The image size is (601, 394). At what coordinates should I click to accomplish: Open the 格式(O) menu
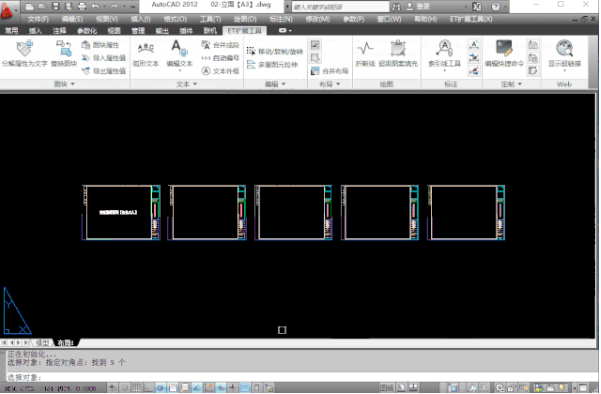tap(175, 19)
